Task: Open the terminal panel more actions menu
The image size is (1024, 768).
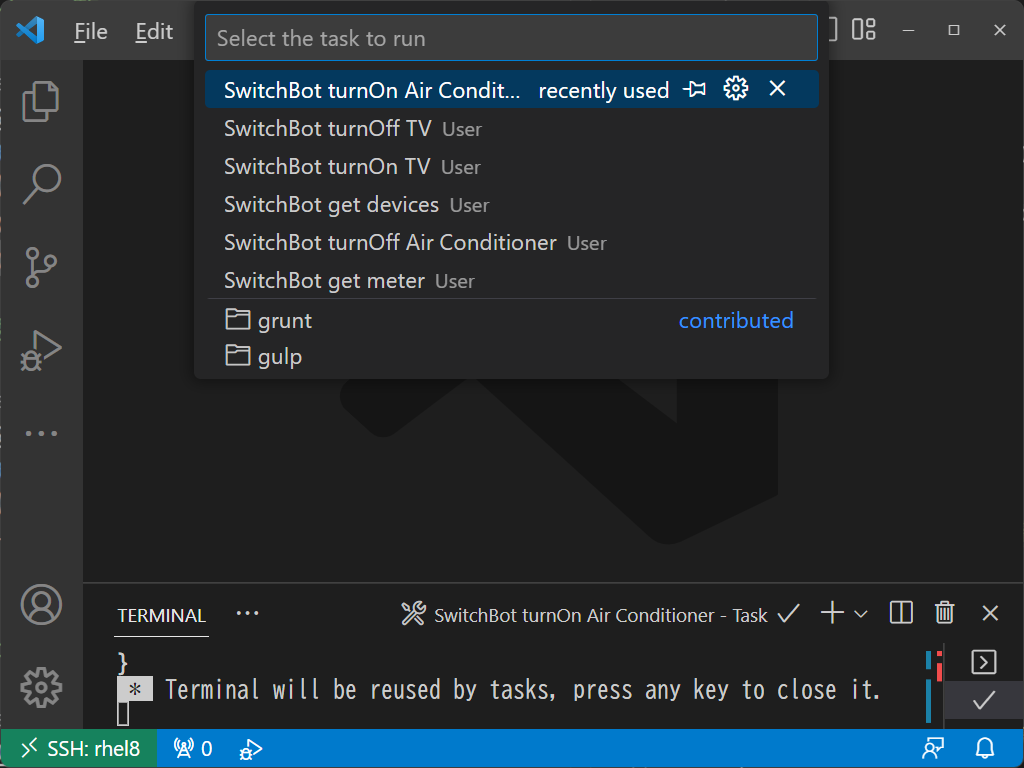Action: coord(247,613)
